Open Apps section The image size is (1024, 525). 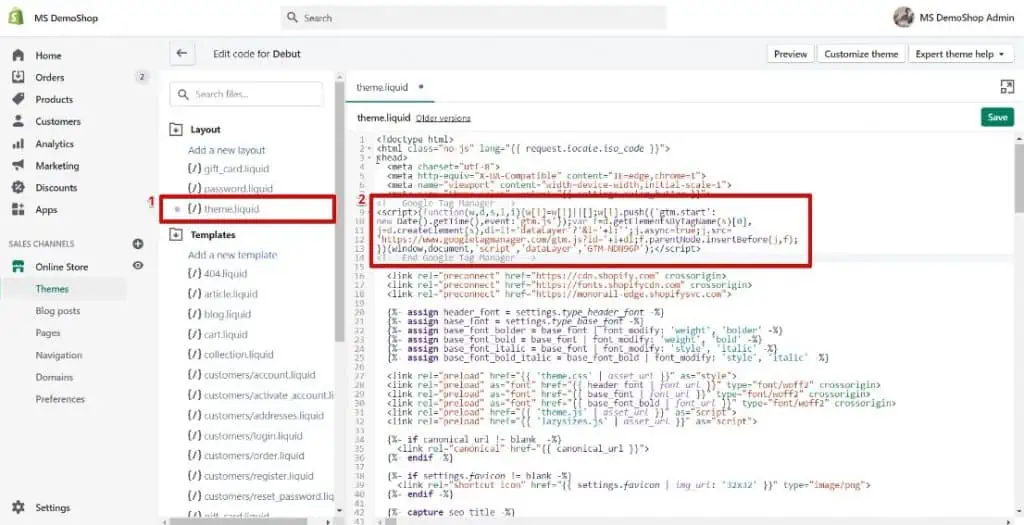(46, 210)
